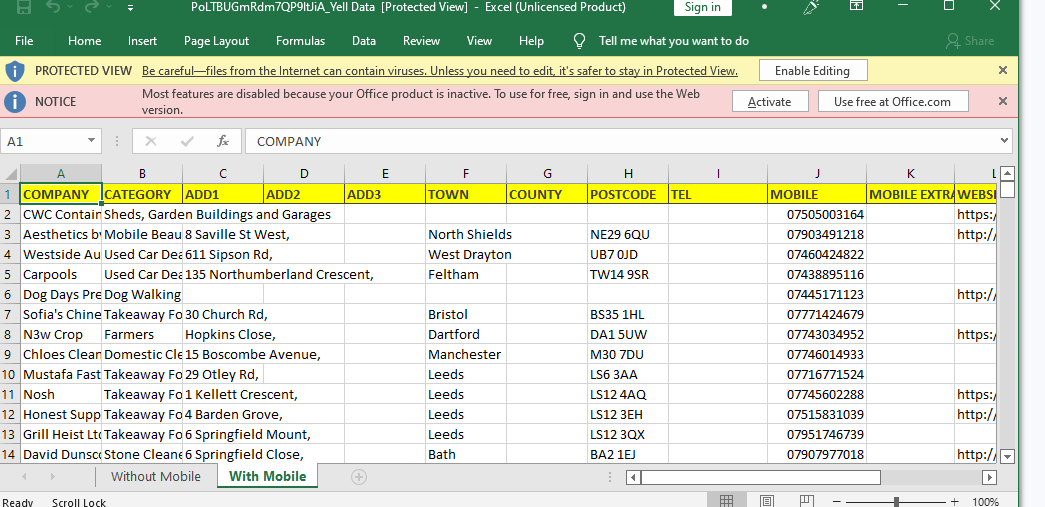Open Ribbon Display Options icon

click(x=856, y=7)
